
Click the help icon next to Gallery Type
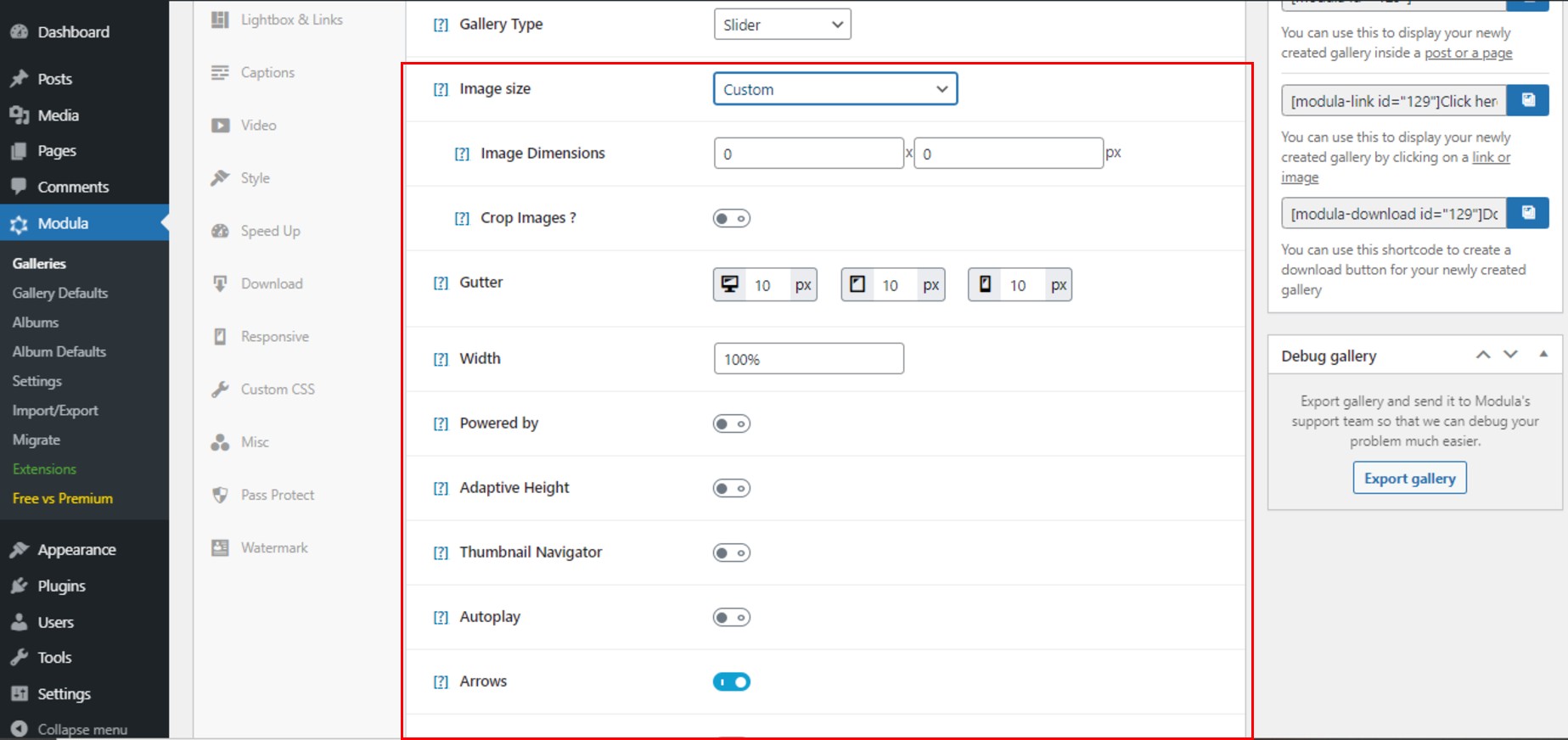click(x=441, y=25)
